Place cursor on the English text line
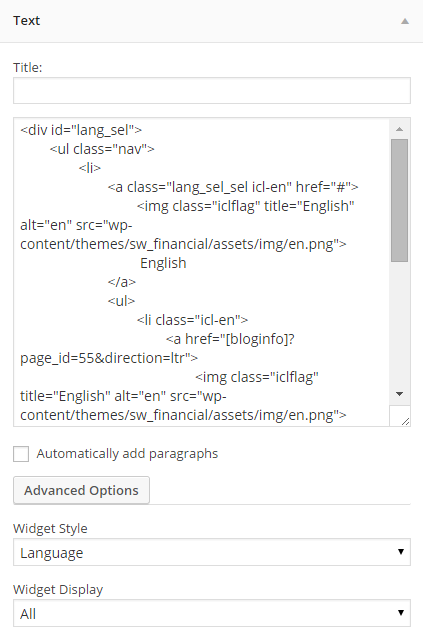423x640 pixels. 163,263
